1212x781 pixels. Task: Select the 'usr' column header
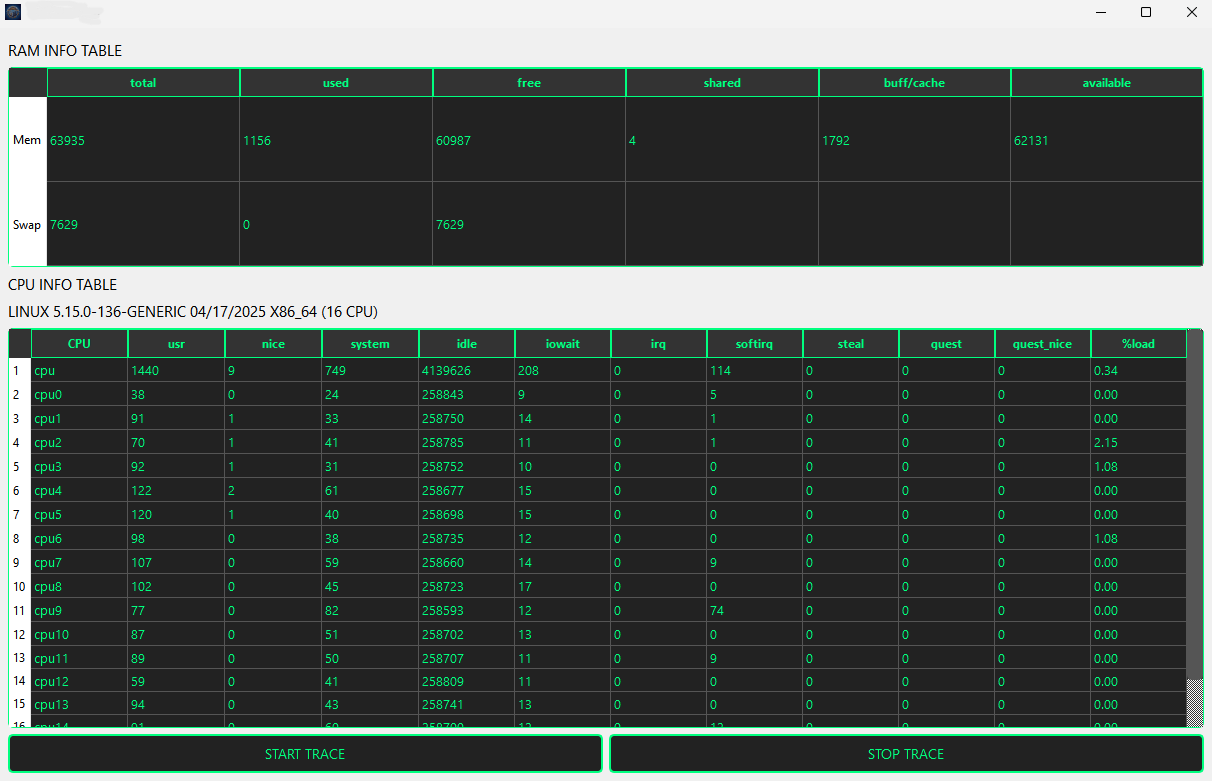176,344
